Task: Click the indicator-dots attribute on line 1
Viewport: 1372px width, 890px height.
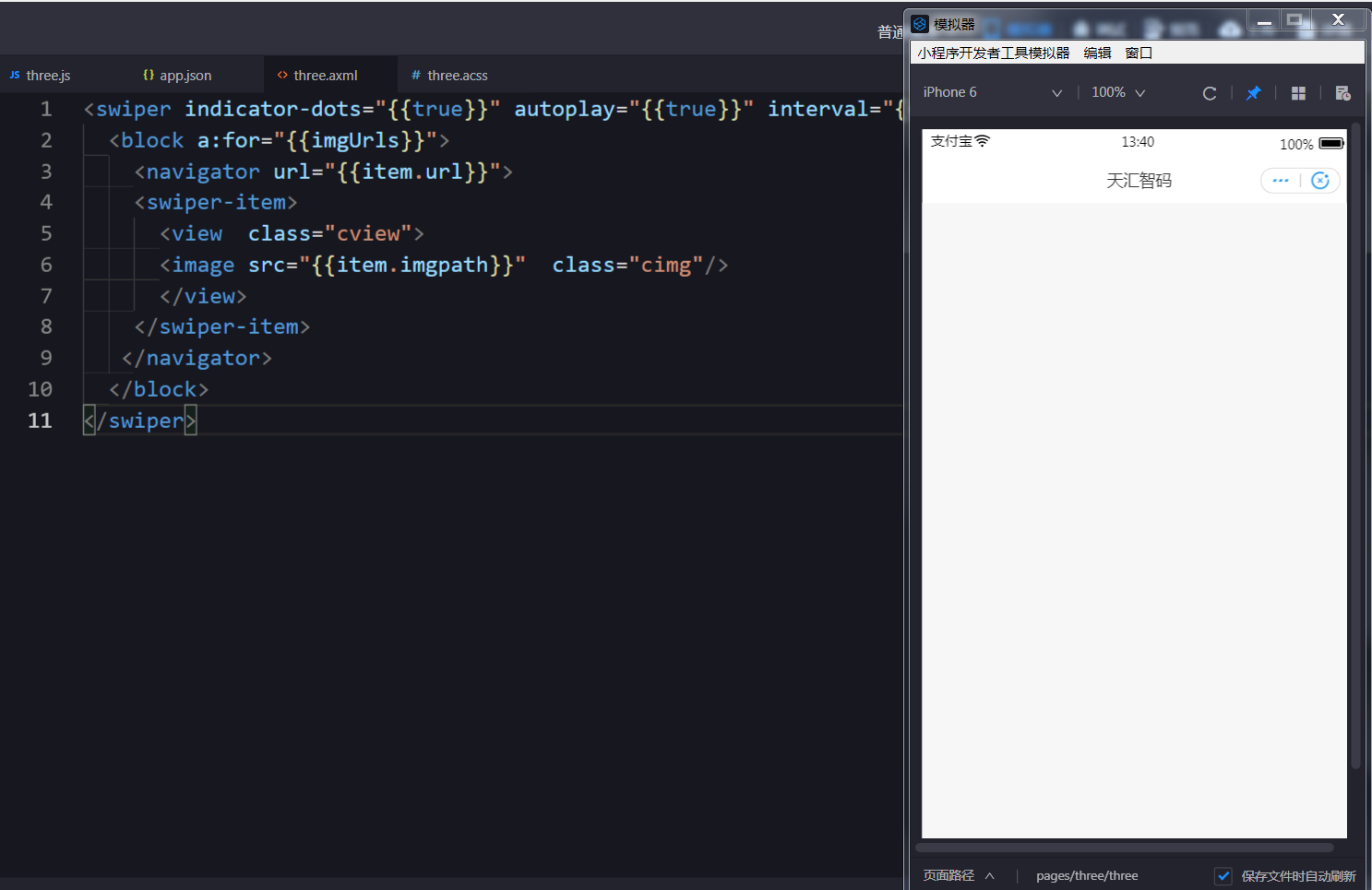Action: pos(272,109)
